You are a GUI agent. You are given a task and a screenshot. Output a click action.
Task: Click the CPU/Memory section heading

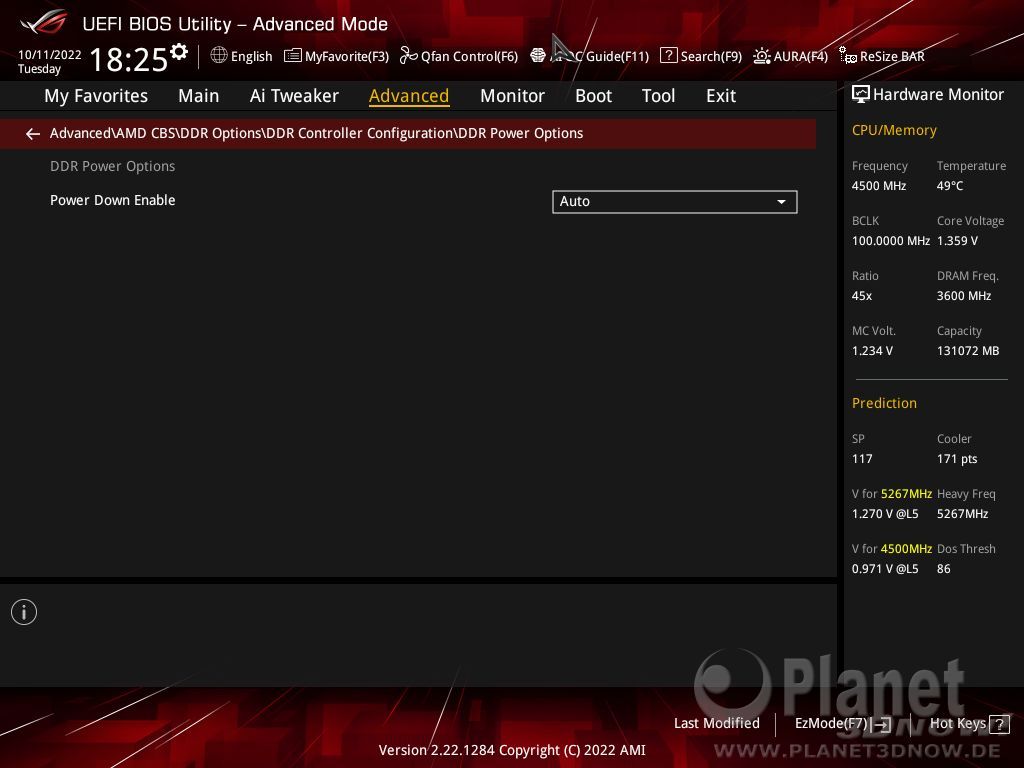click(x=894, y=131)
